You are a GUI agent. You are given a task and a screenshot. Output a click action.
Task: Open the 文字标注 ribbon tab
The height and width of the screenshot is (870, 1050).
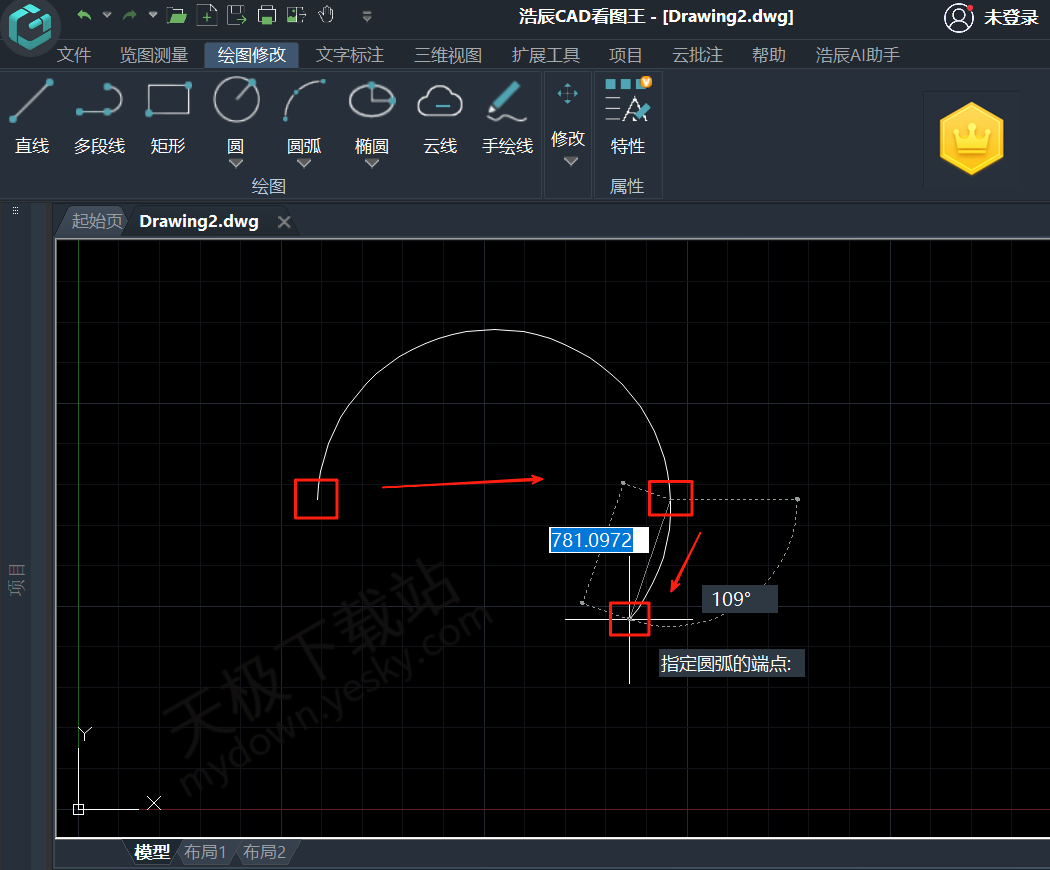(x=350, y=55)
